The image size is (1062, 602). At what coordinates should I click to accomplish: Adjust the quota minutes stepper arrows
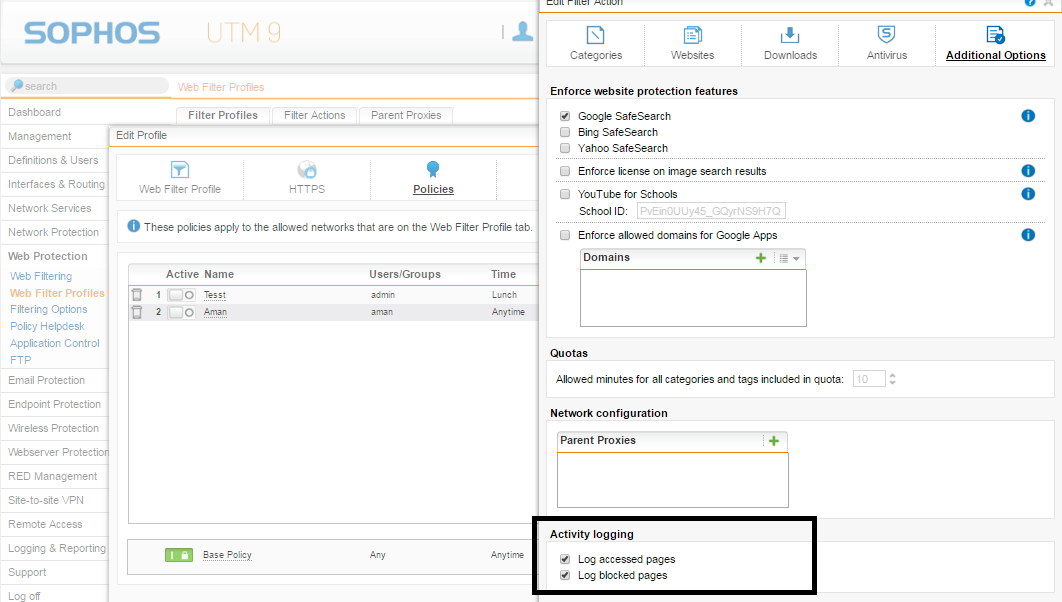pos(892,379)
